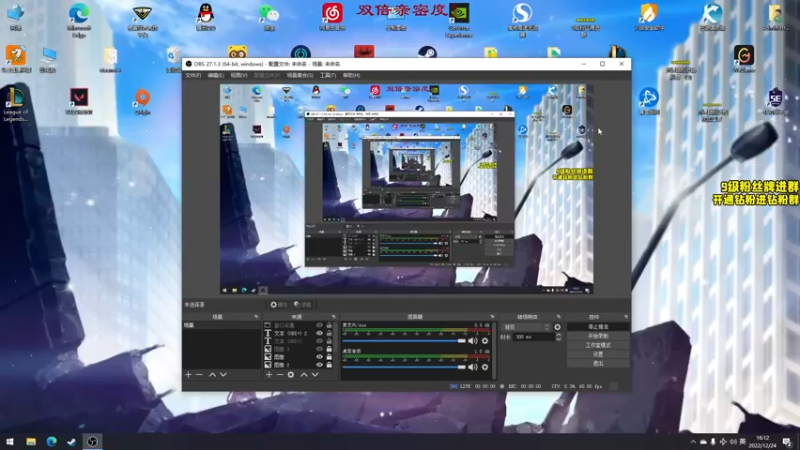The image size is (800, 450).
Task: Select the 场景 item in scenes list
Action: pos(221,325)
